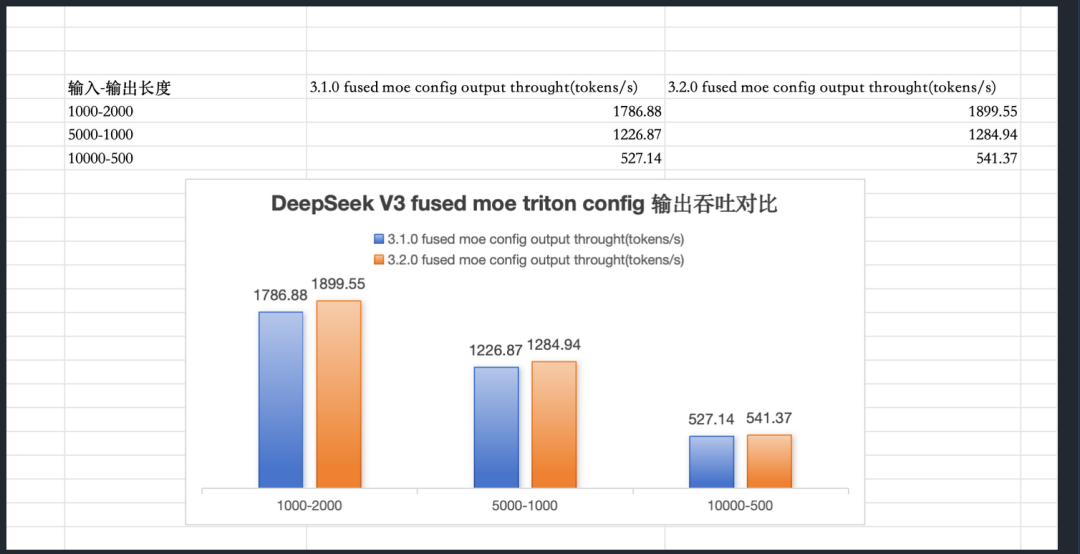This screenshot has height=554, width=1080.
Task: Click the axis label 1000-2000 under the chart
Action: 309,506
